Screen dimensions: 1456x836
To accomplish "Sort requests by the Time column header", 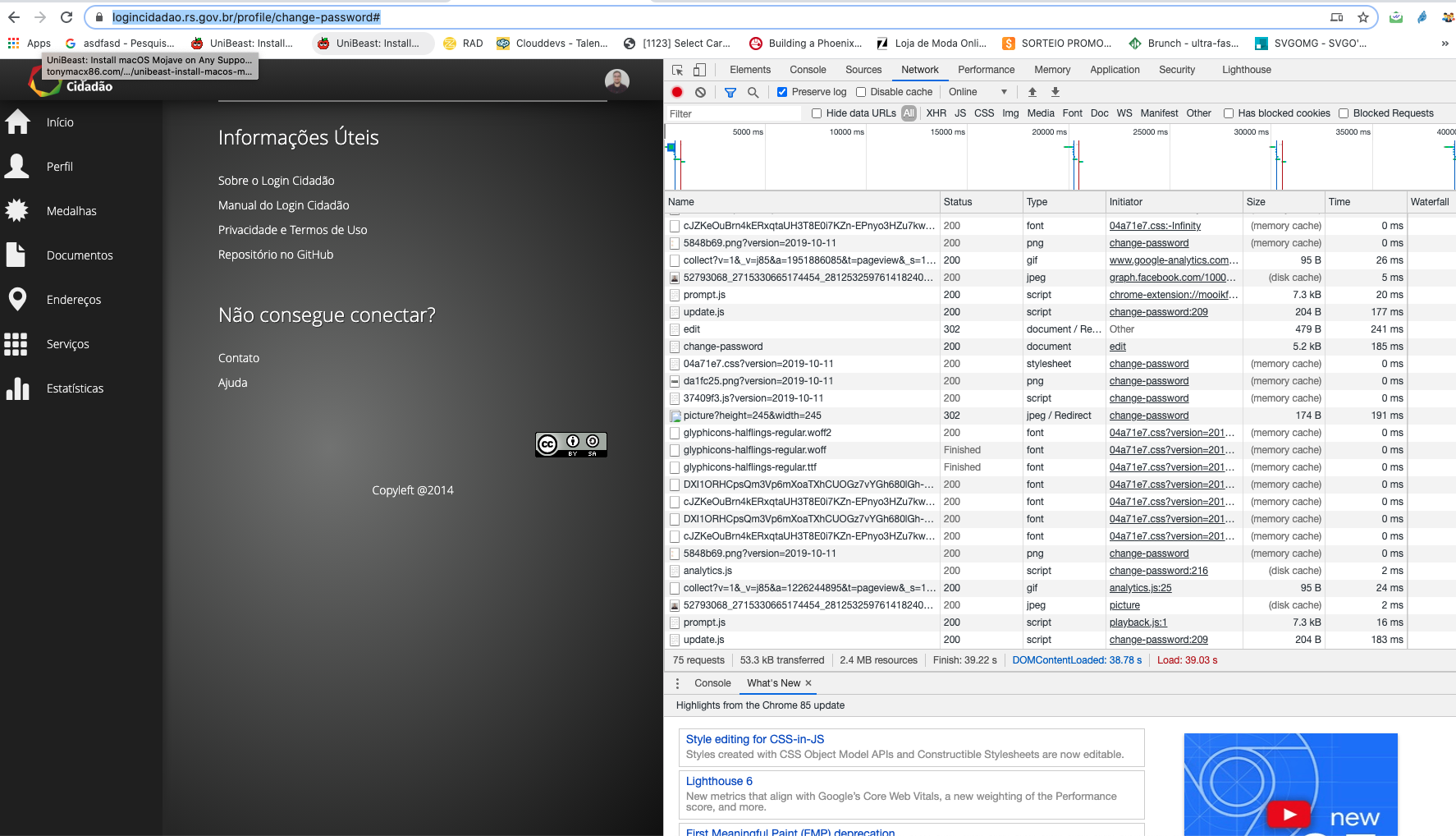I will (x=1367, y=202).
